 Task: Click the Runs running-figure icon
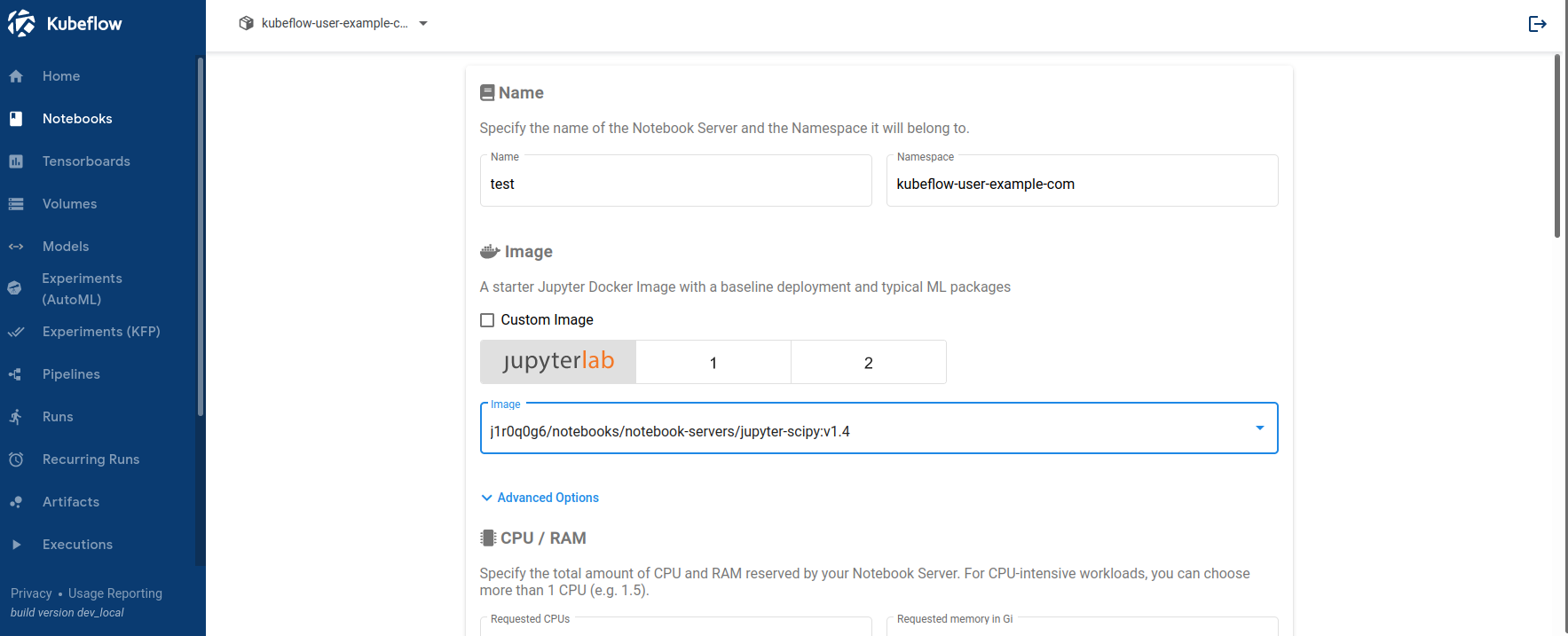16,417
